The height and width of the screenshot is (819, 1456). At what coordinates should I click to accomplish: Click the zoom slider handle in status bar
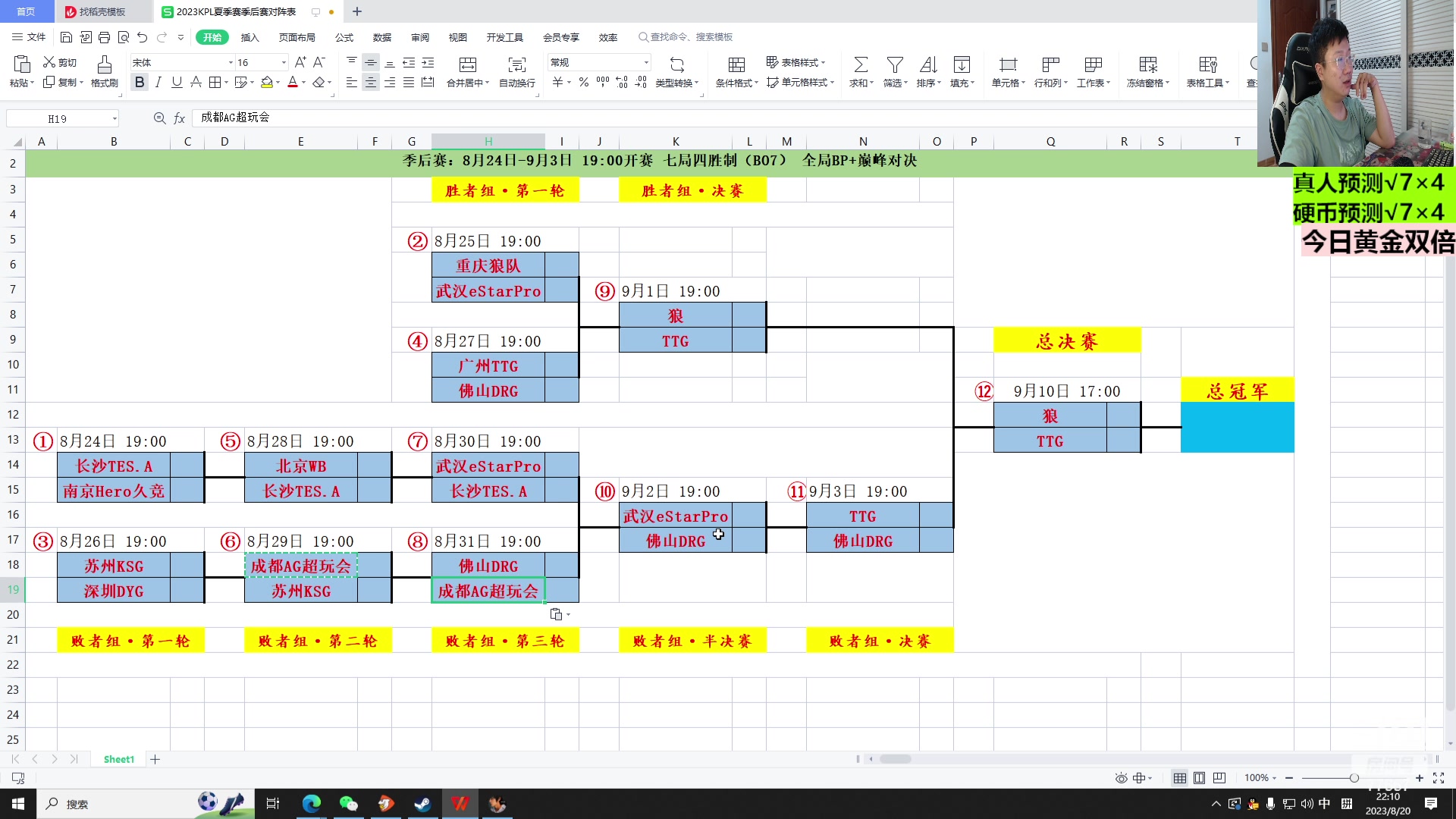1354,778
